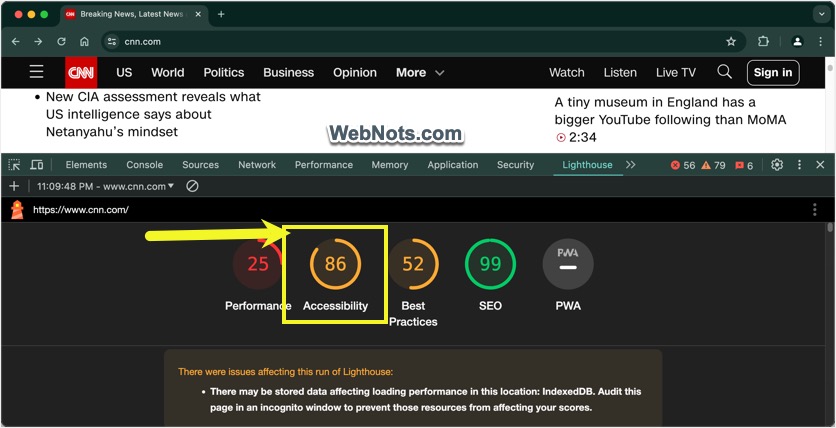
Task: Click the Lighthouse logo icon
Action: 18,209
